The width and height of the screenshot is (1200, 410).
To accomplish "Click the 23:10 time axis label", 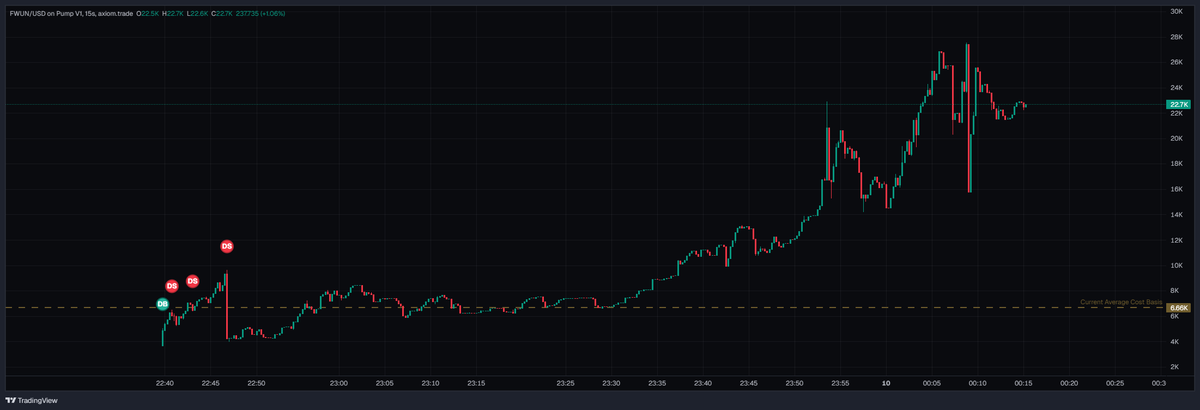I will click(x=430, y=383).
